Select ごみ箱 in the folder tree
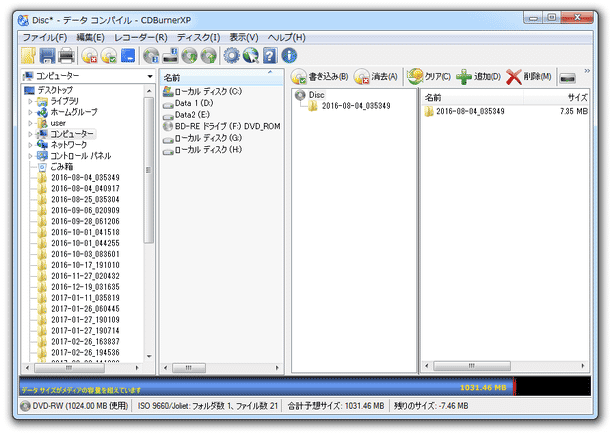Image resolution: width=612 pixels, height=434 pixels. coord(62,167)
